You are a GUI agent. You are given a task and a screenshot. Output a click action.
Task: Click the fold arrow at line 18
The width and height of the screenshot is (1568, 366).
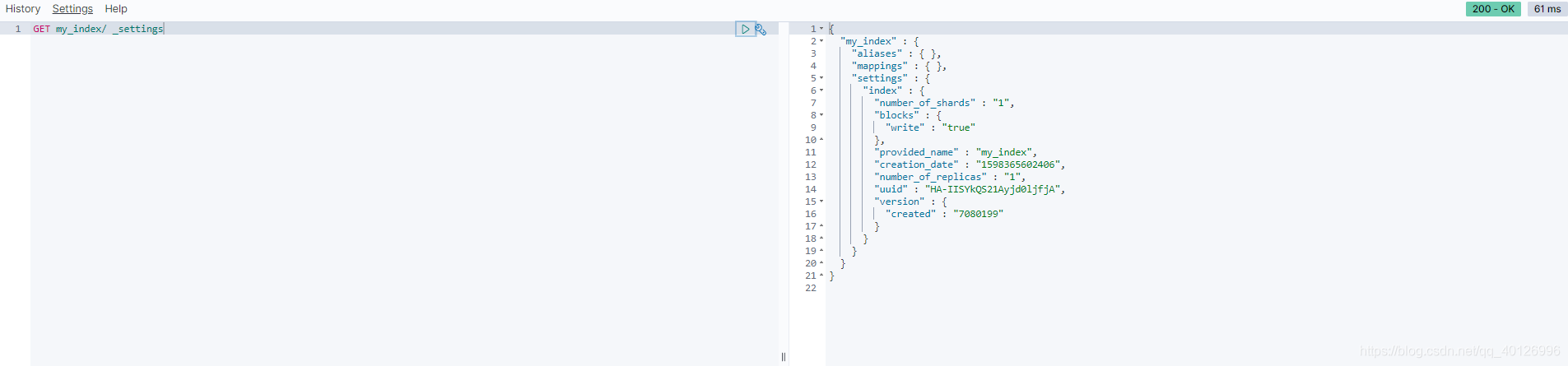pyautogui.click(x=821, y=239)
